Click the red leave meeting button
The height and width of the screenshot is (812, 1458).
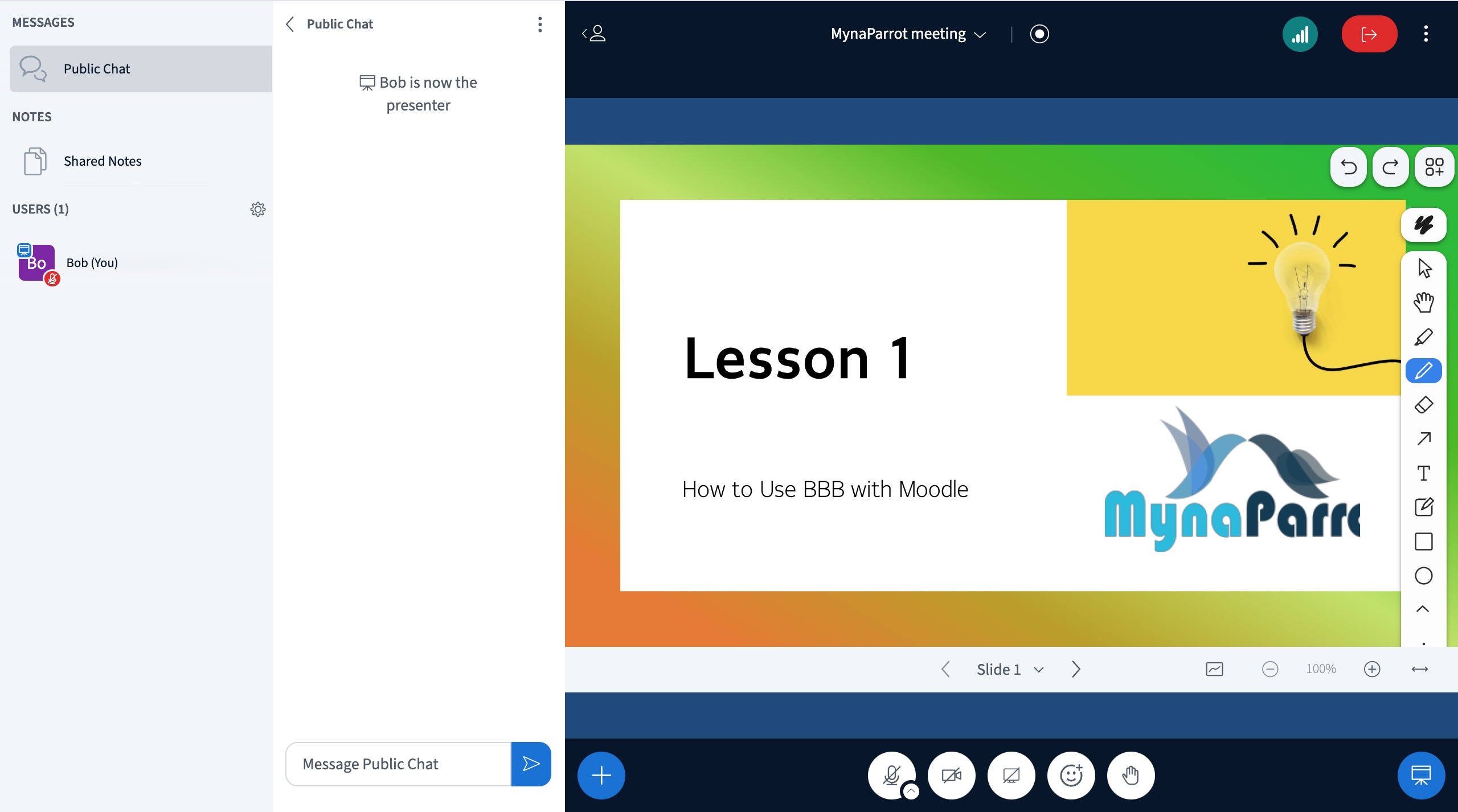[1369, 34]
